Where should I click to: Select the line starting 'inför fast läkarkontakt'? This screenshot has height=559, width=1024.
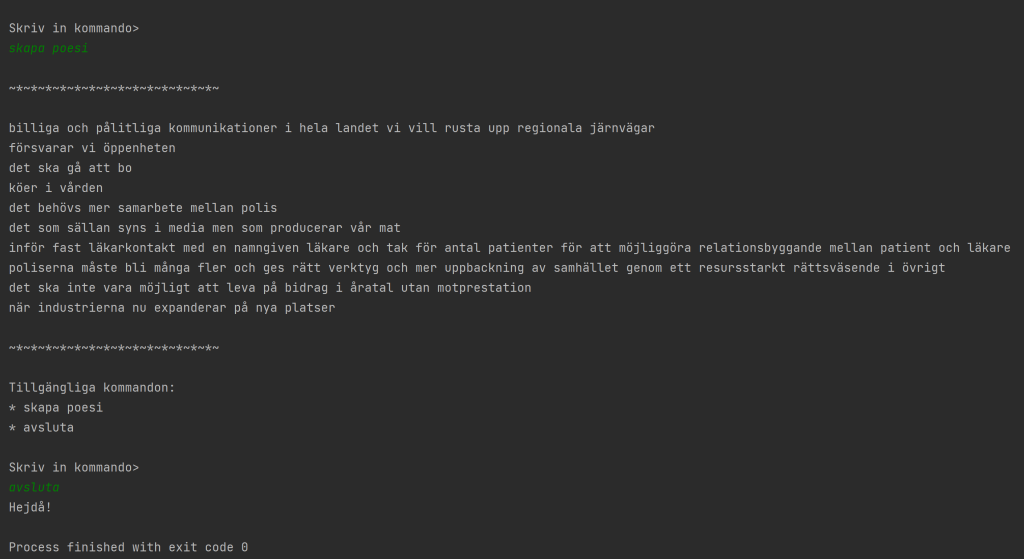pos(509,248)
